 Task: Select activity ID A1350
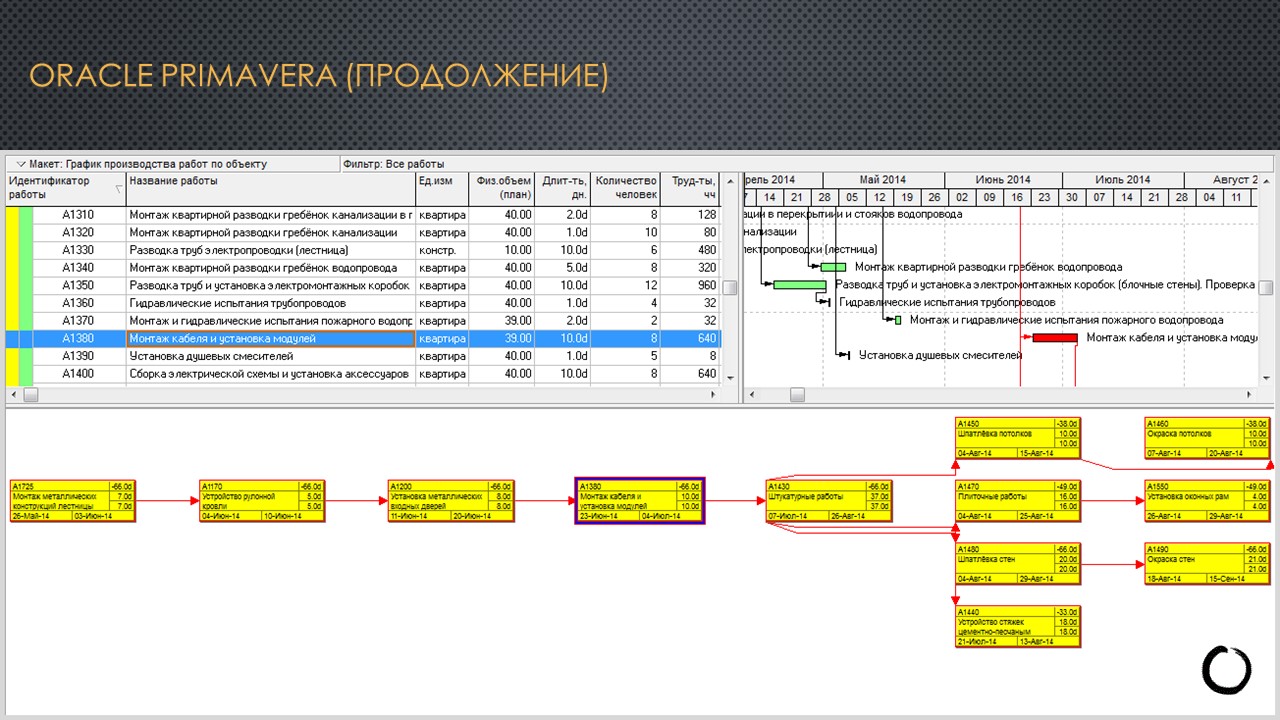pos(78,286)
